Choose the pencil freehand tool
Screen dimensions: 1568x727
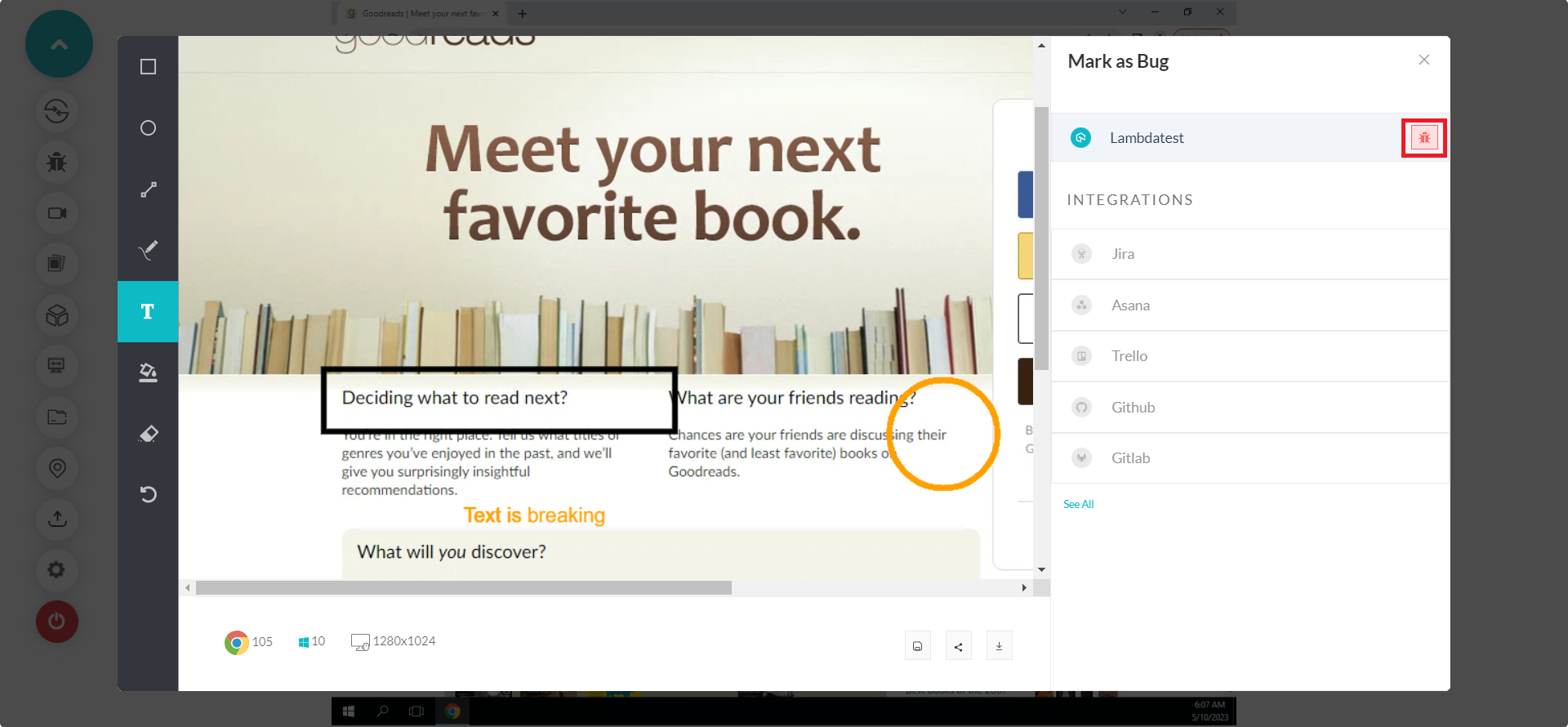coord(148,250)
